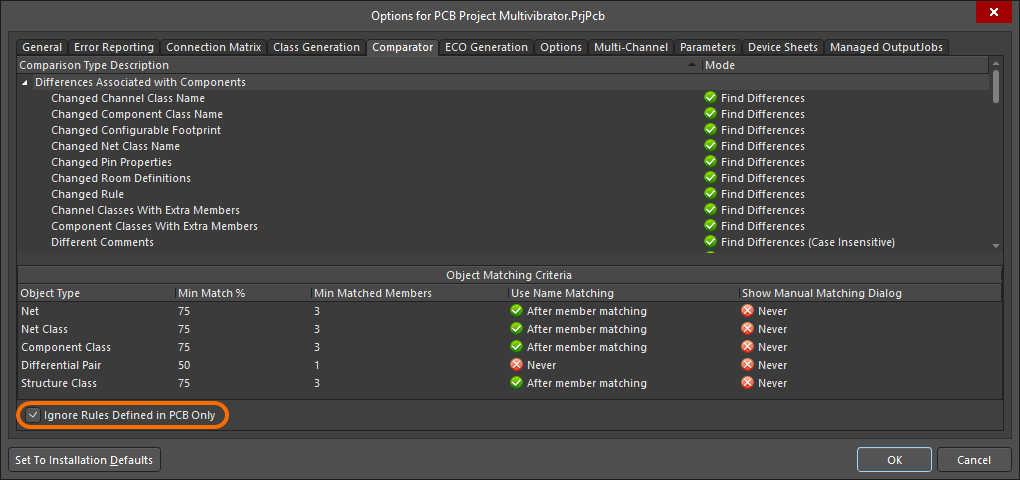Click sort arrow on Comparison Type Description header
The image size is (1020, 480).
tap(694, 65)
